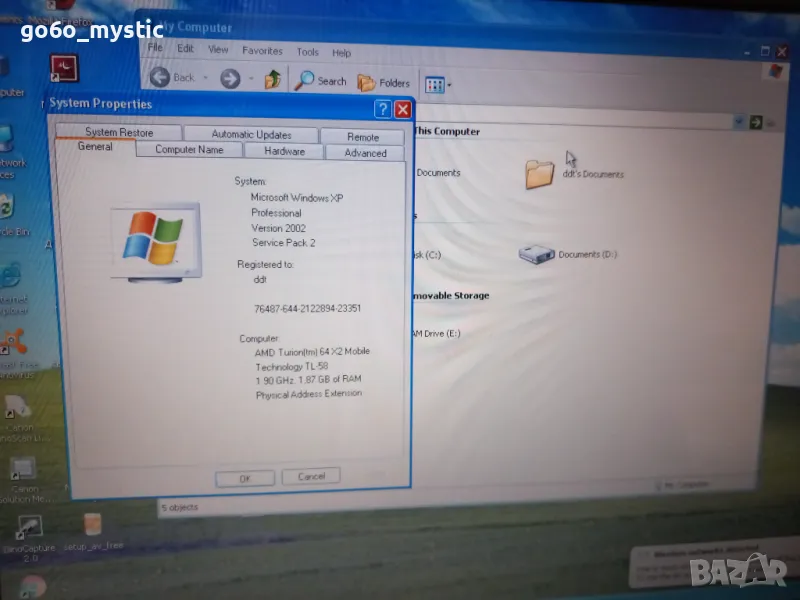Open the address bar dropdown arrow
800x600 pixels.
click(739, 121)
